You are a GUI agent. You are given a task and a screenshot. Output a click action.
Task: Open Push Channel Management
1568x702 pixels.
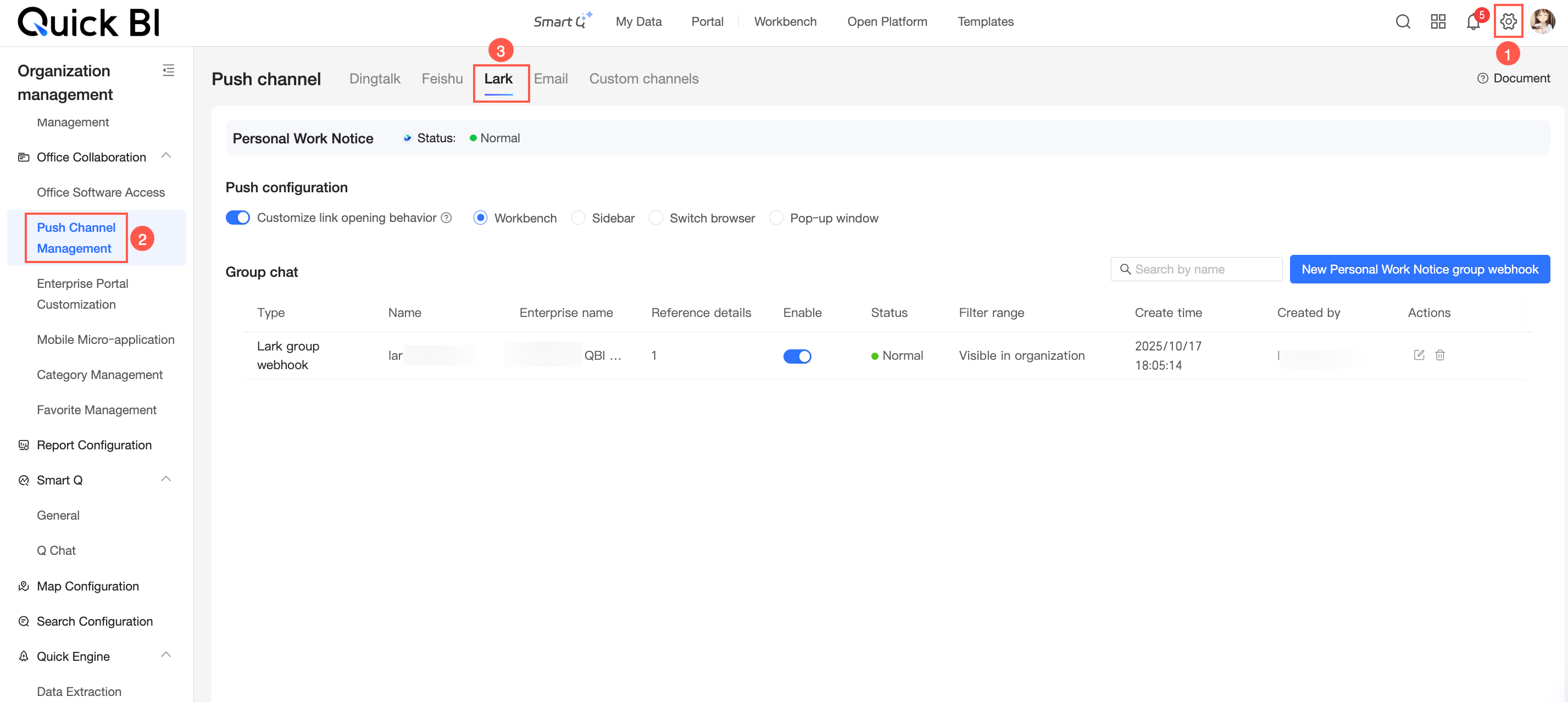click(x=76, y=238)
